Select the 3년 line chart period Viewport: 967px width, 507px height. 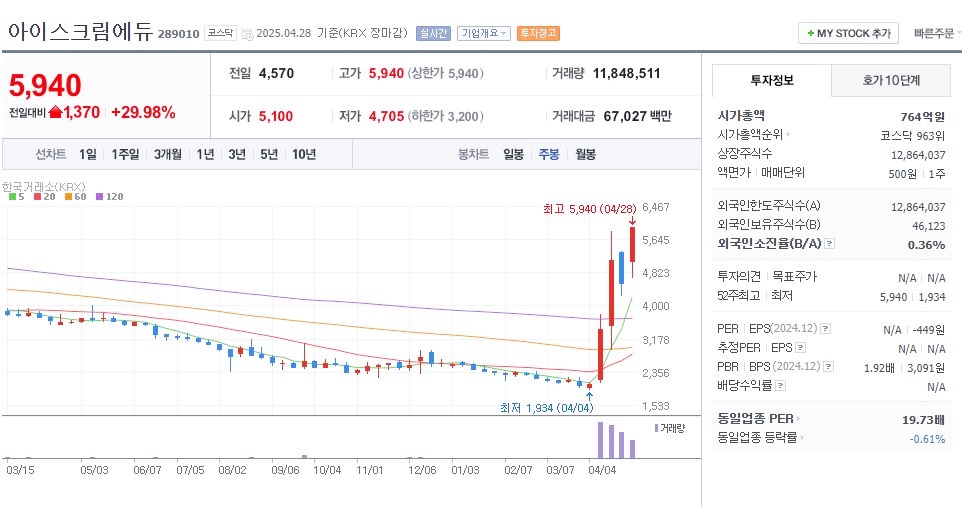click(237, 154)
